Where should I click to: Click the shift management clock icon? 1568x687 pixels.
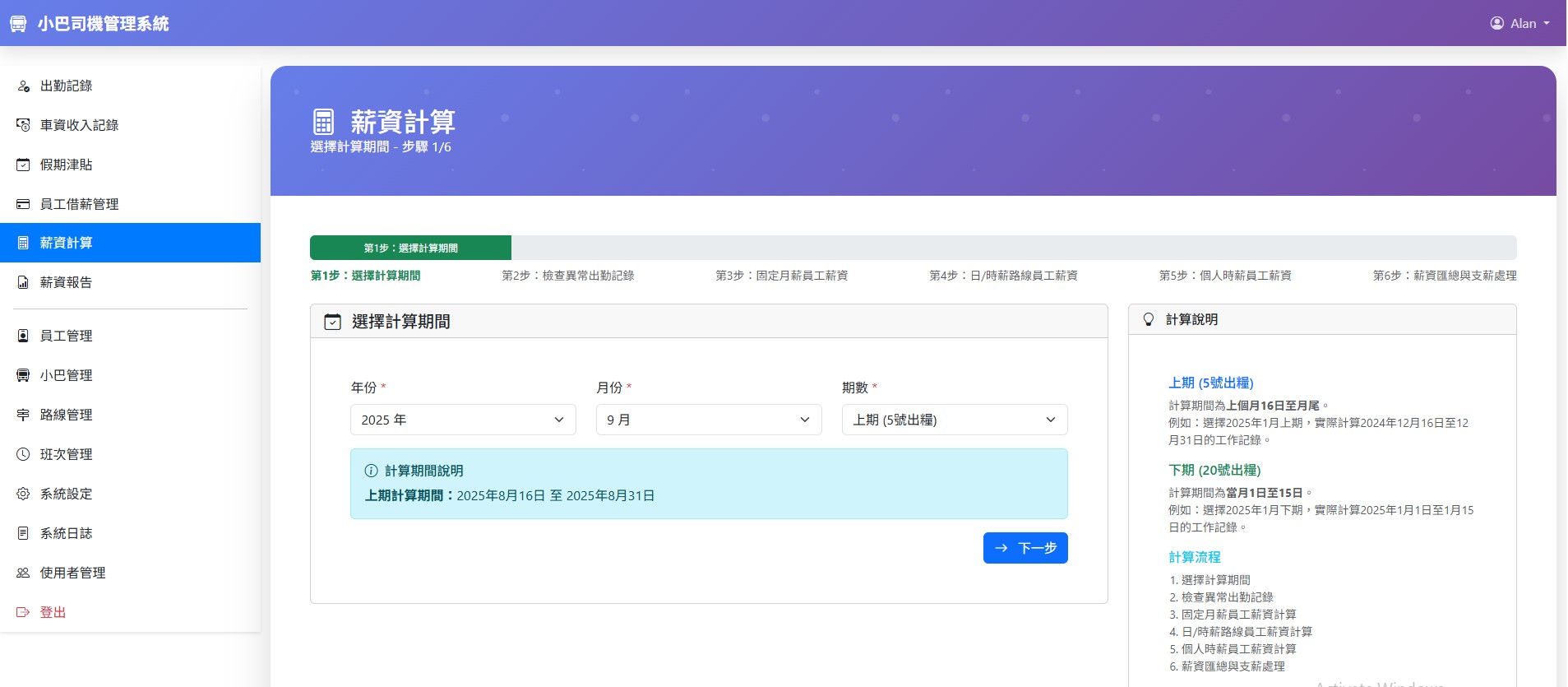coord(23,454)
